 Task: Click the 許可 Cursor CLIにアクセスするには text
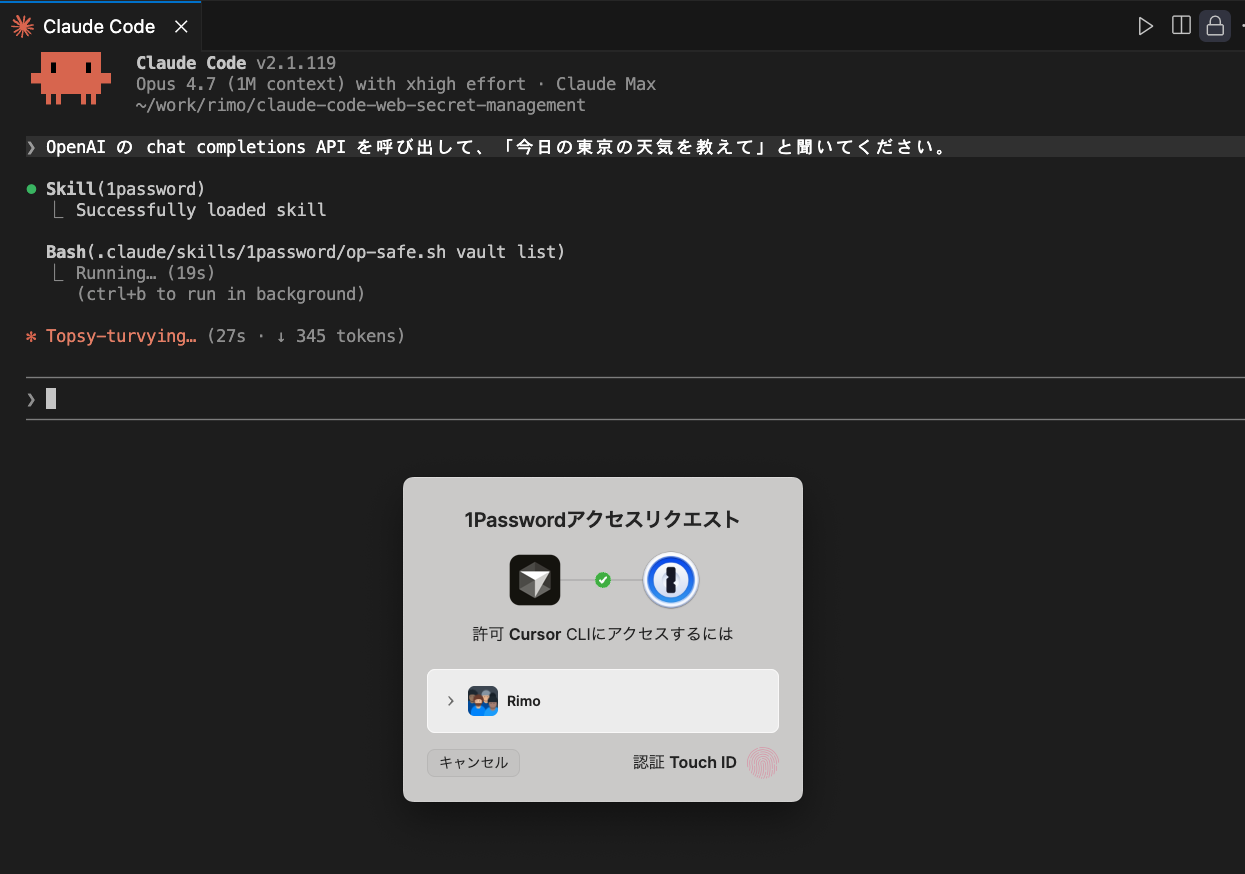pyautogui.click(x=603, y=634)
